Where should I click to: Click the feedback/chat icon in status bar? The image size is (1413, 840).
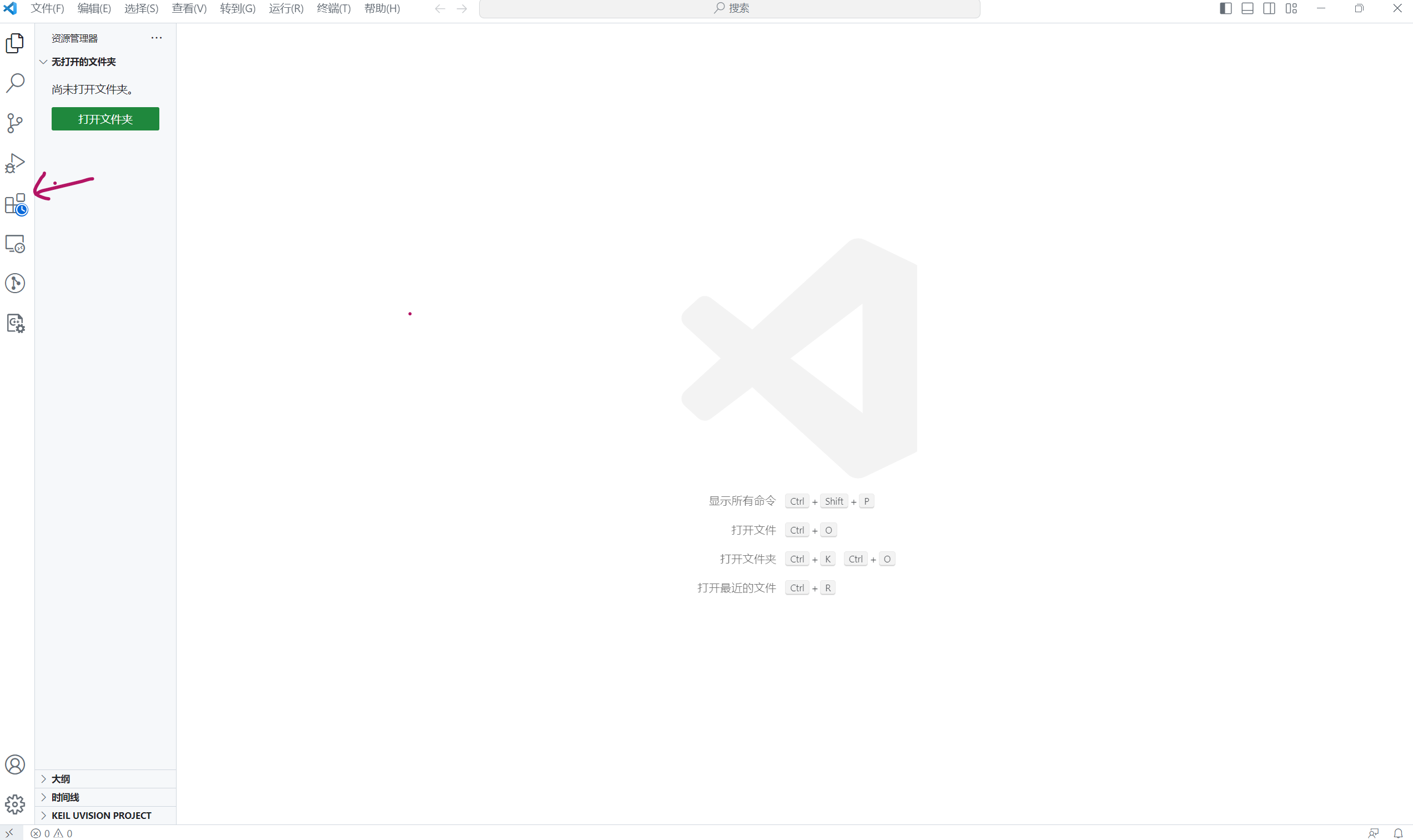pos(1374,833)
